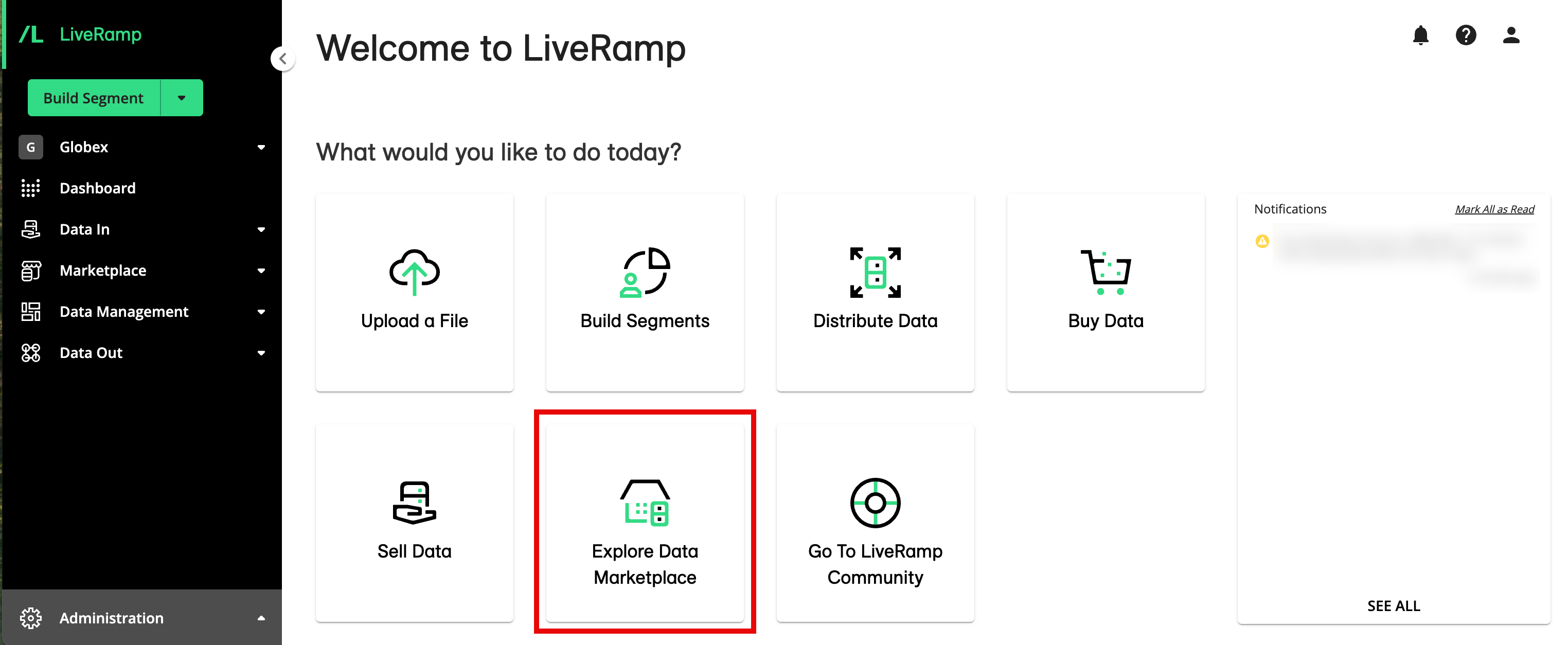
Task: Expand the Globex account dropdown arrow
Action: coord(261,147)
